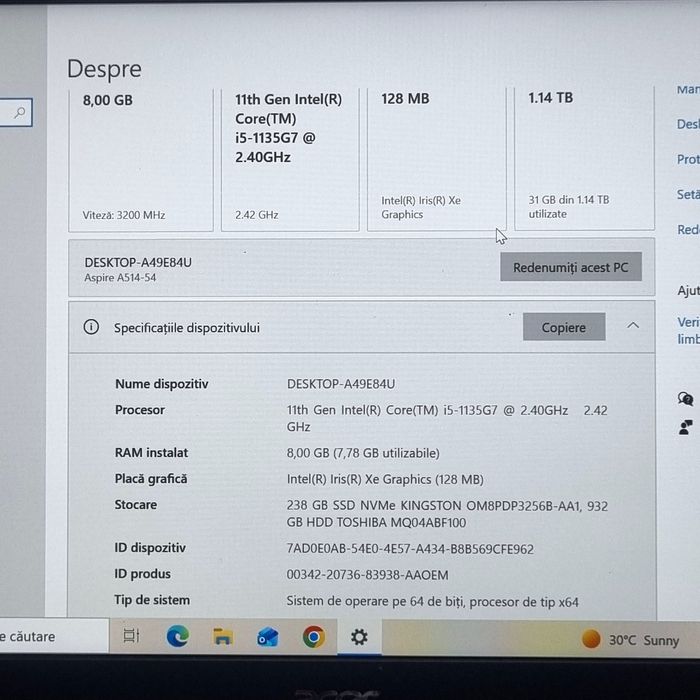Click the search magnifier icon in sidebar
Image resolution: width=700 pixels, height=700 pixels.
(x=19, y=112)
